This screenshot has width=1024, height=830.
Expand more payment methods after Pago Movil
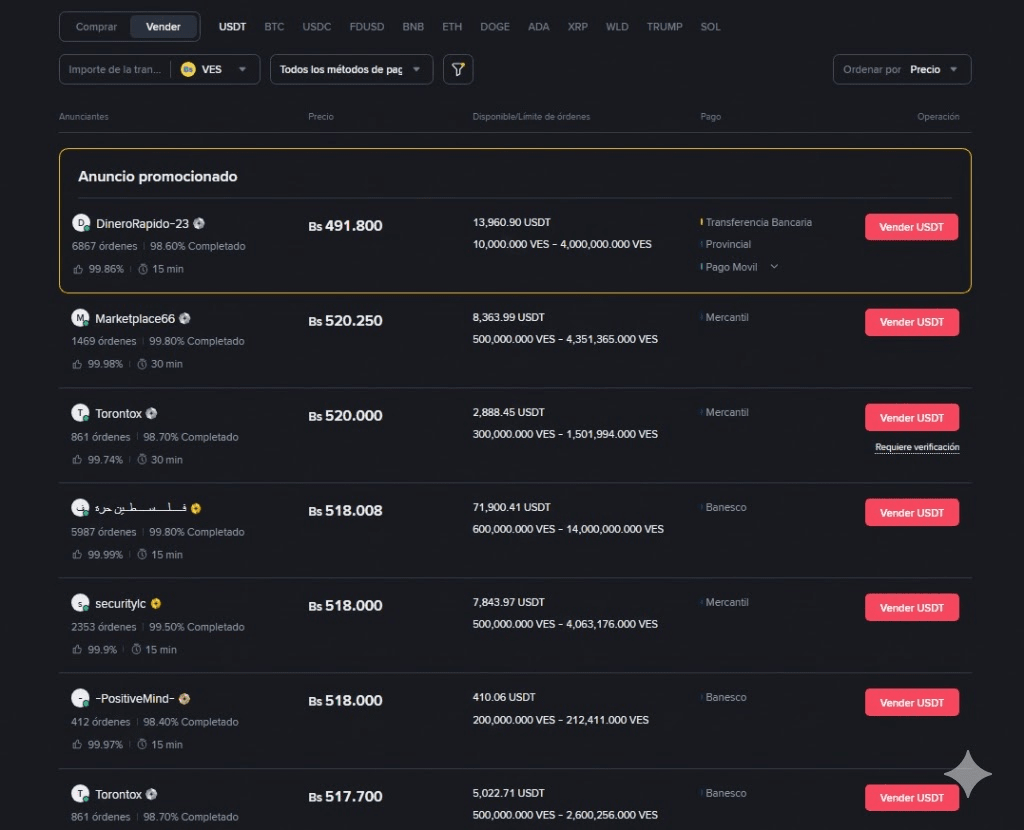[x=774, y=267]
